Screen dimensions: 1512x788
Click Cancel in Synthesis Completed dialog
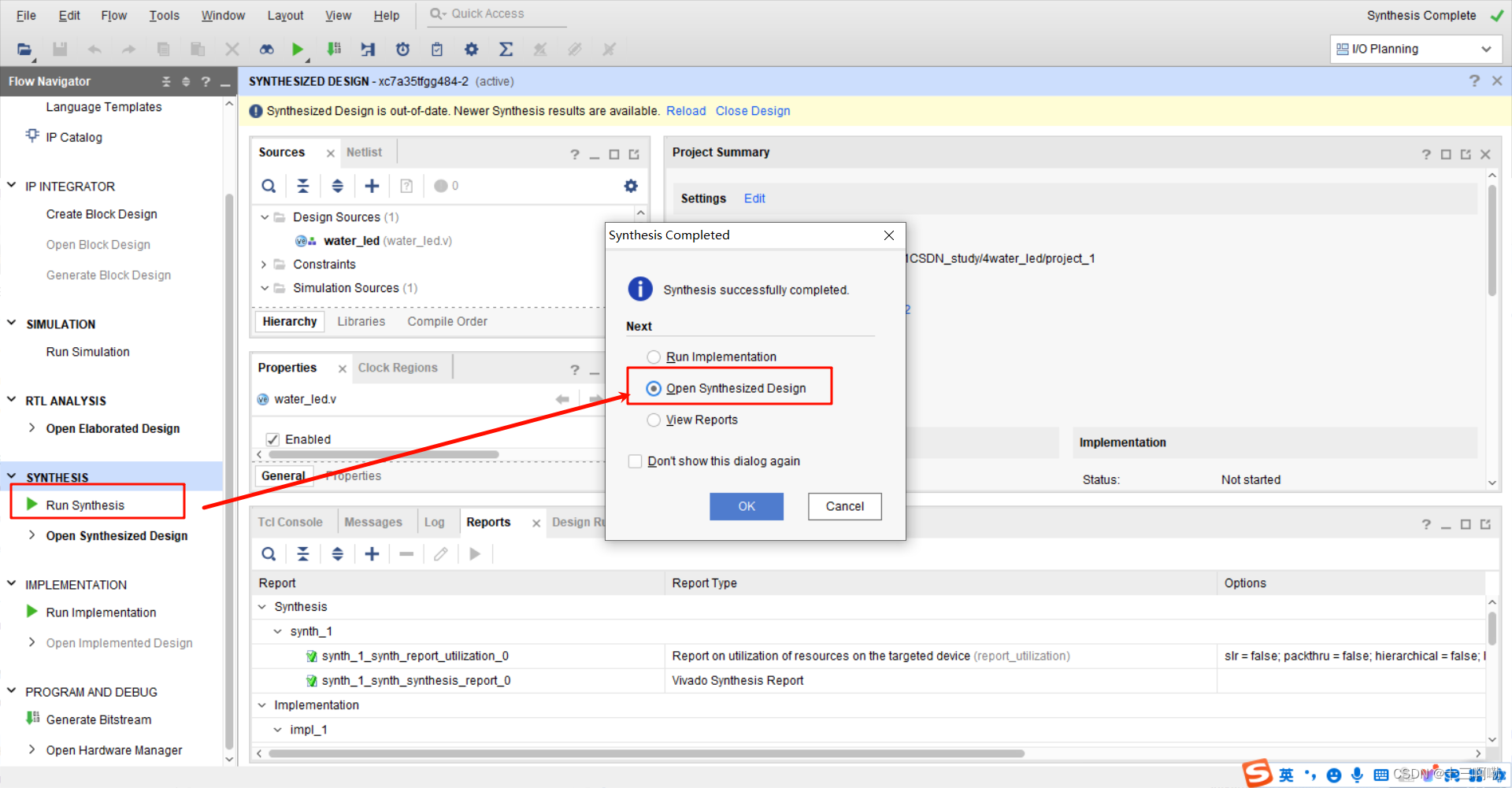coord(845,506)
